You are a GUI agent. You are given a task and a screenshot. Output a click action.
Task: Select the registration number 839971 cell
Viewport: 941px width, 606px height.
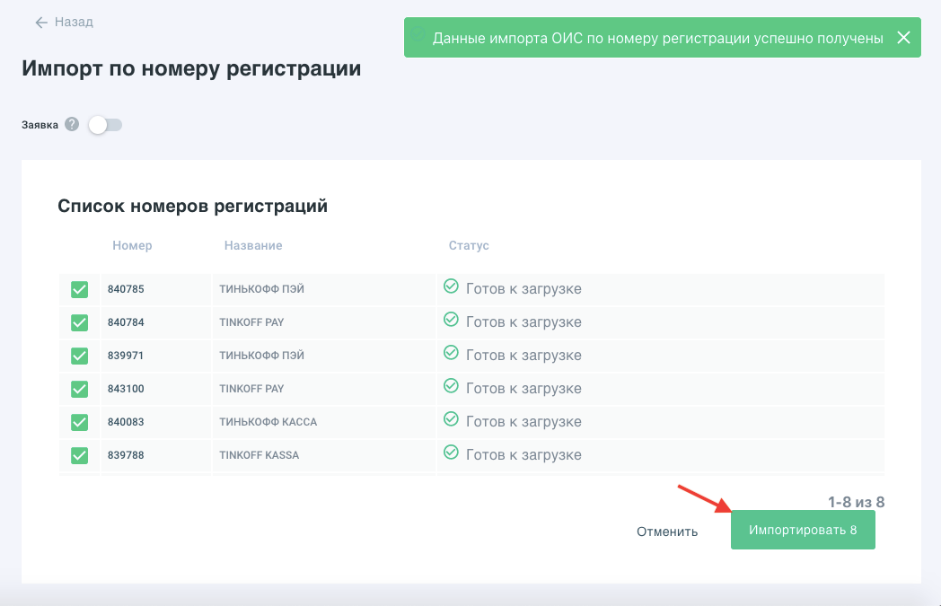[126, 356]
